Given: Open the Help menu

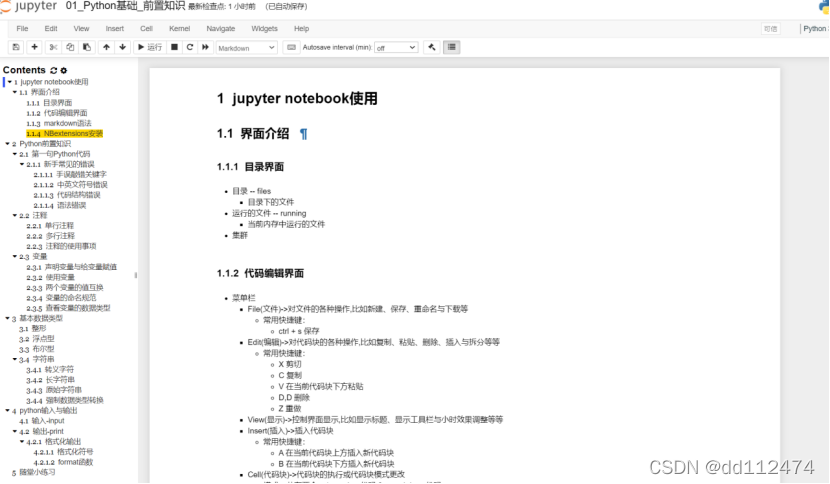Looking at the screenshot, I should (301, 29).
